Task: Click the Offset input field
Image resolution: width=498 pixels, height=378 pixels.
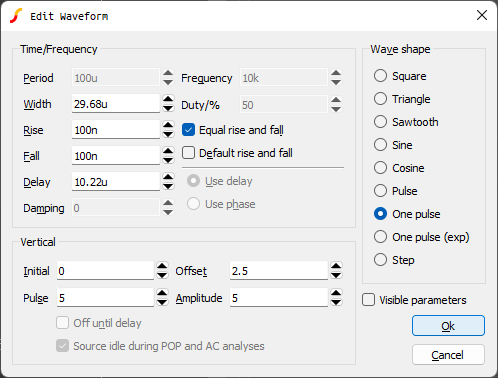Action: 279,271
